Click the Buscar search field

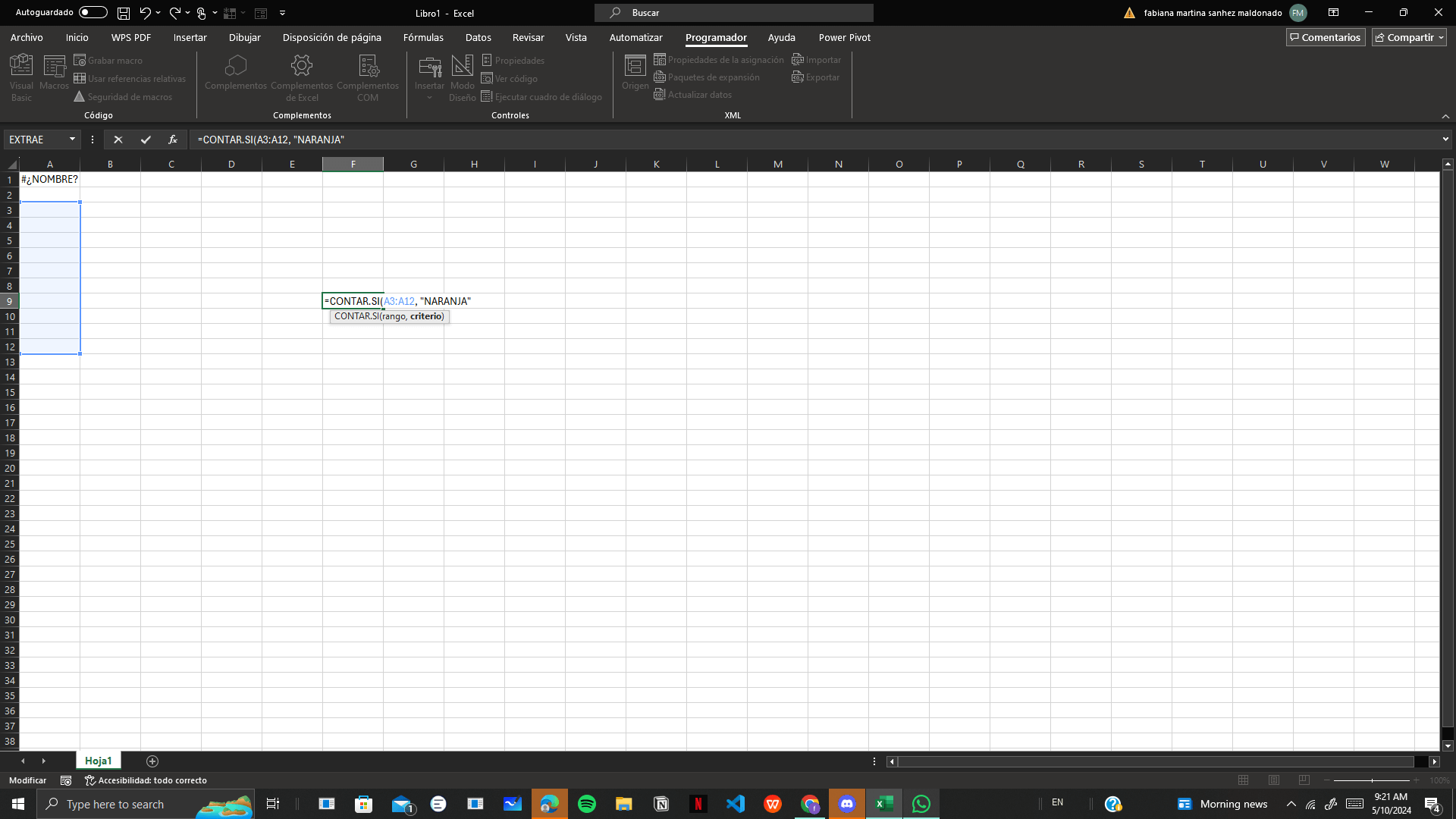pos(733,13)
